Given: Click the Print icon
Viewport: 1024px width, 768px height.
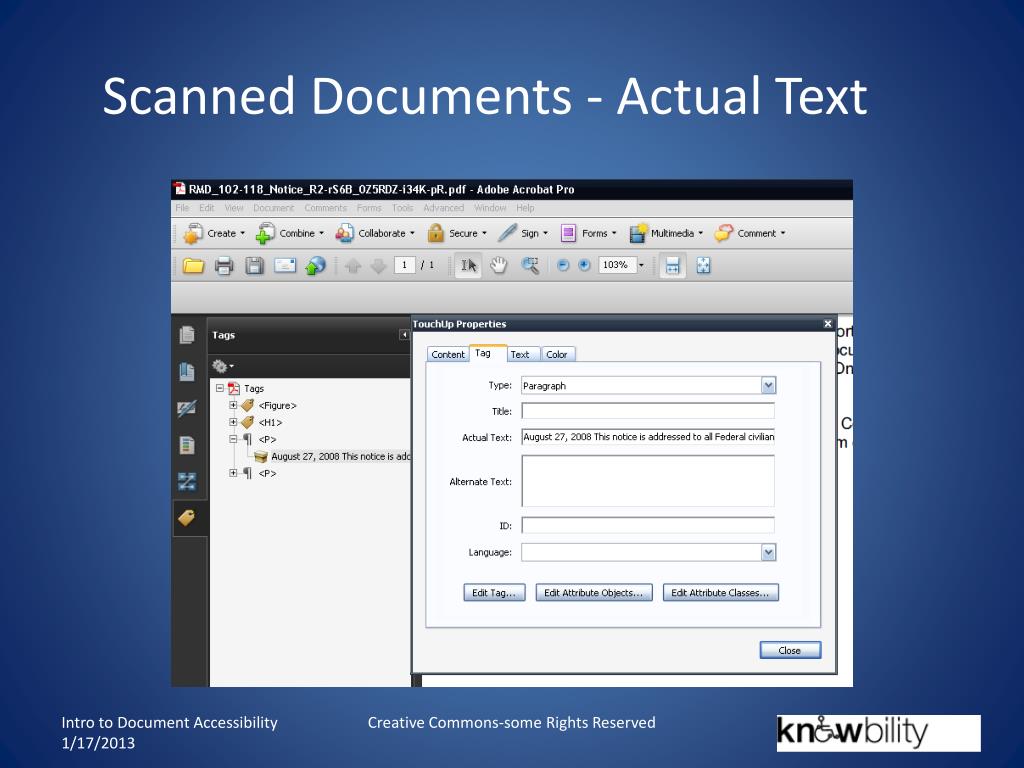Looking at the screenshot, I should point(224,266).
